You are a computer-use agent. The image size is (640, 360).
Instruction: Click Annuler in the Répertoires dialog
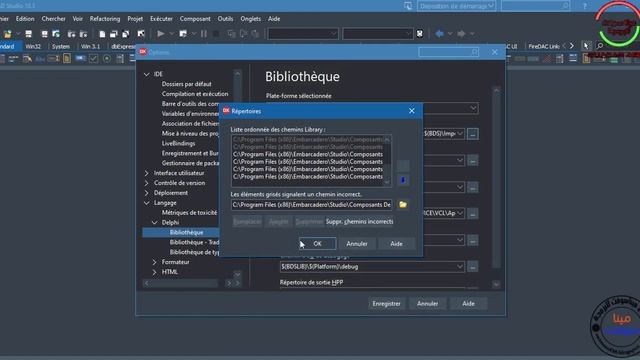357,244
